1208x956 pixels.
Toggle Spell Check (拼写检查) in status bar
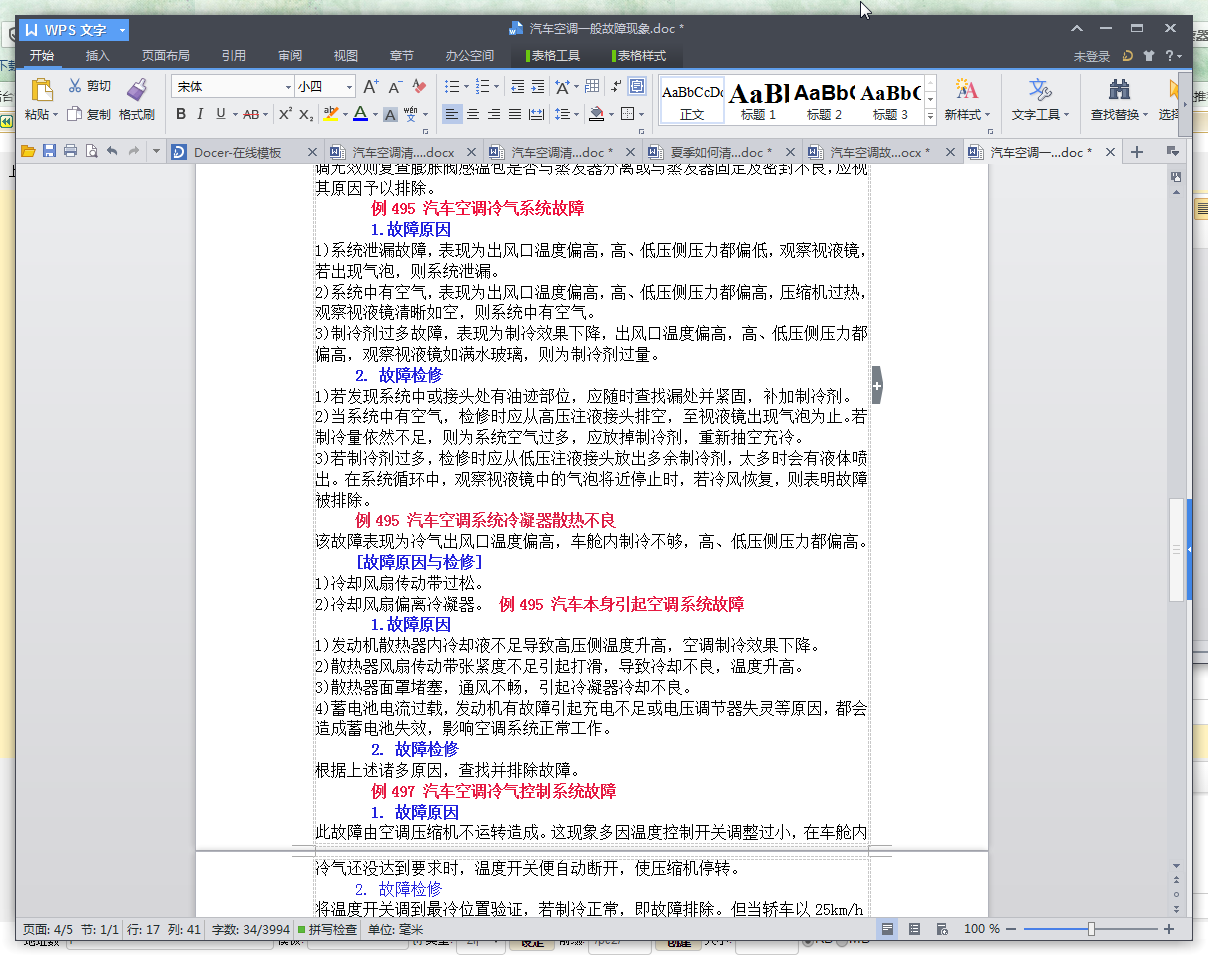[x=327, y=929]
